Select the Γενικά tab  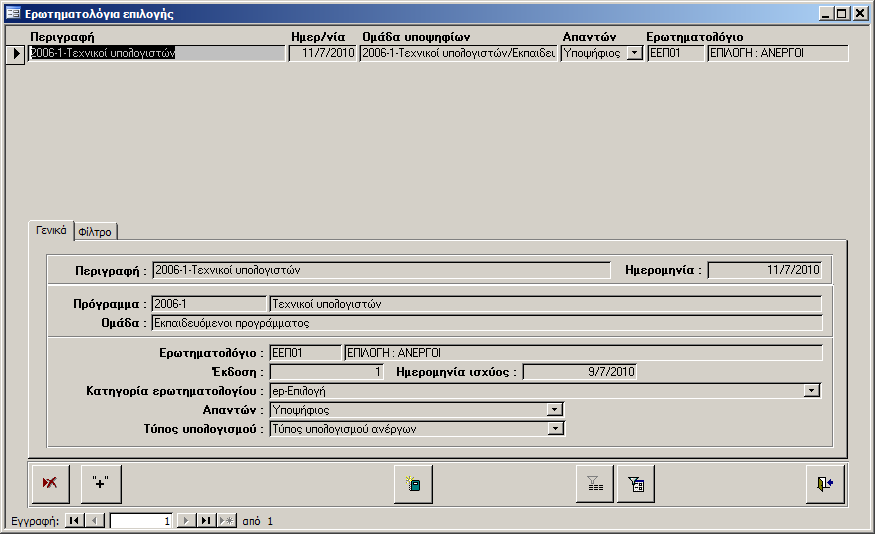(x=52, y=230)
